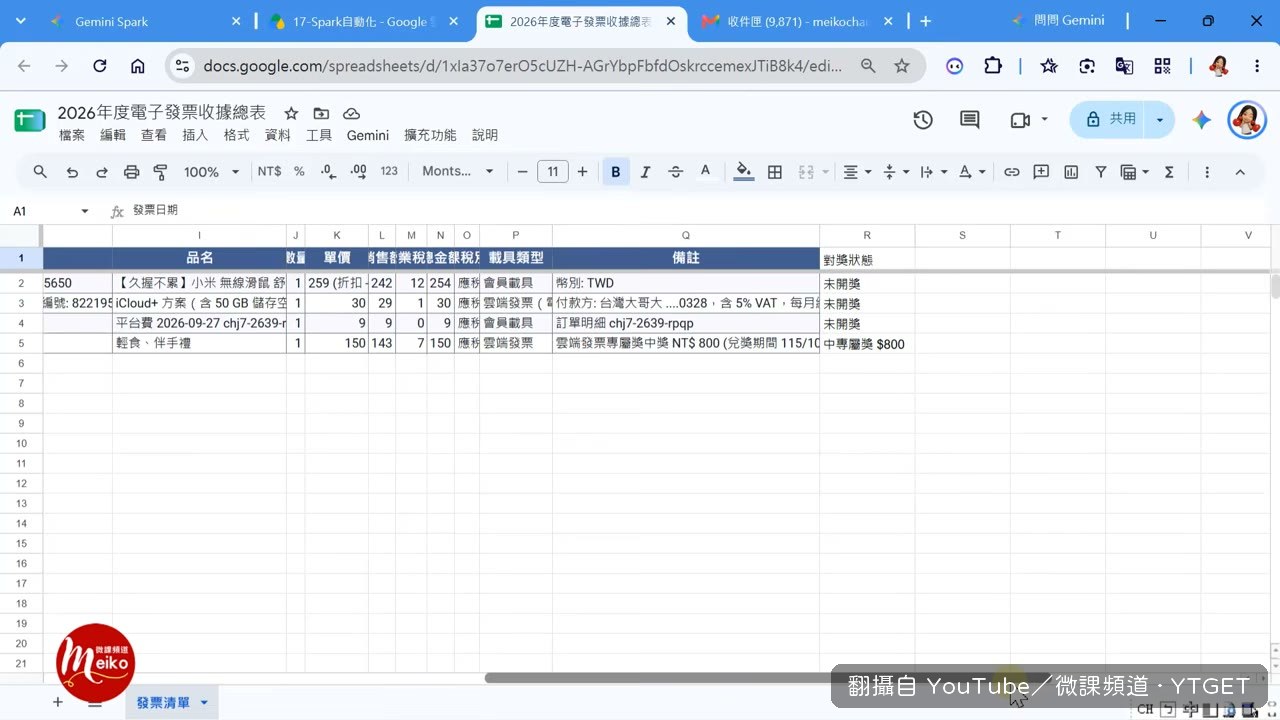Apply strikethrough formatting
Viewport: 1280px width, 720px height.
click(x=675, y=172)
